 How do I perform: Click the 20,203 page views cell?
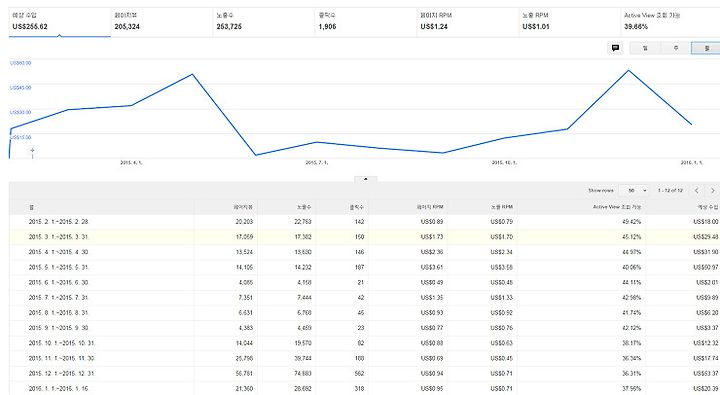point(244,222)
